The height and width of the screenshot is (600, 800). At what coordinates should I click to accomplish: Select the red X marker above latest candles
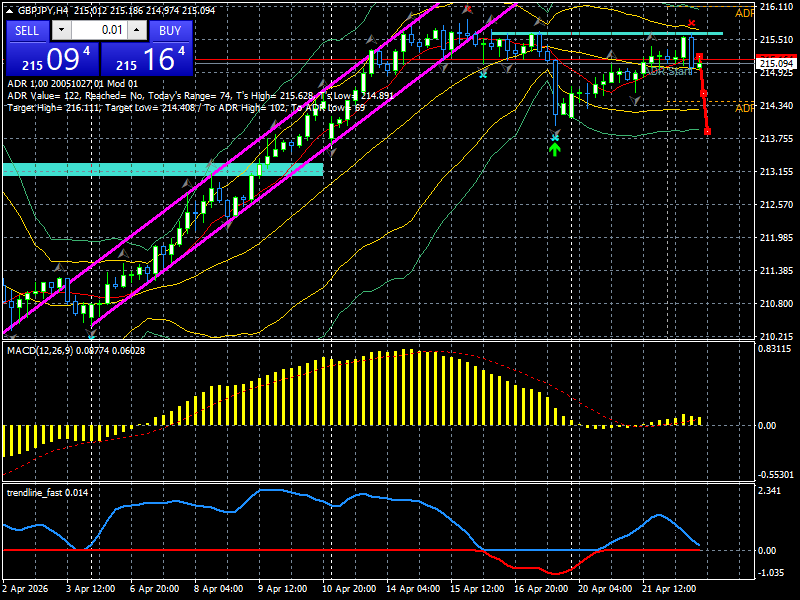(x=691, y=23)
